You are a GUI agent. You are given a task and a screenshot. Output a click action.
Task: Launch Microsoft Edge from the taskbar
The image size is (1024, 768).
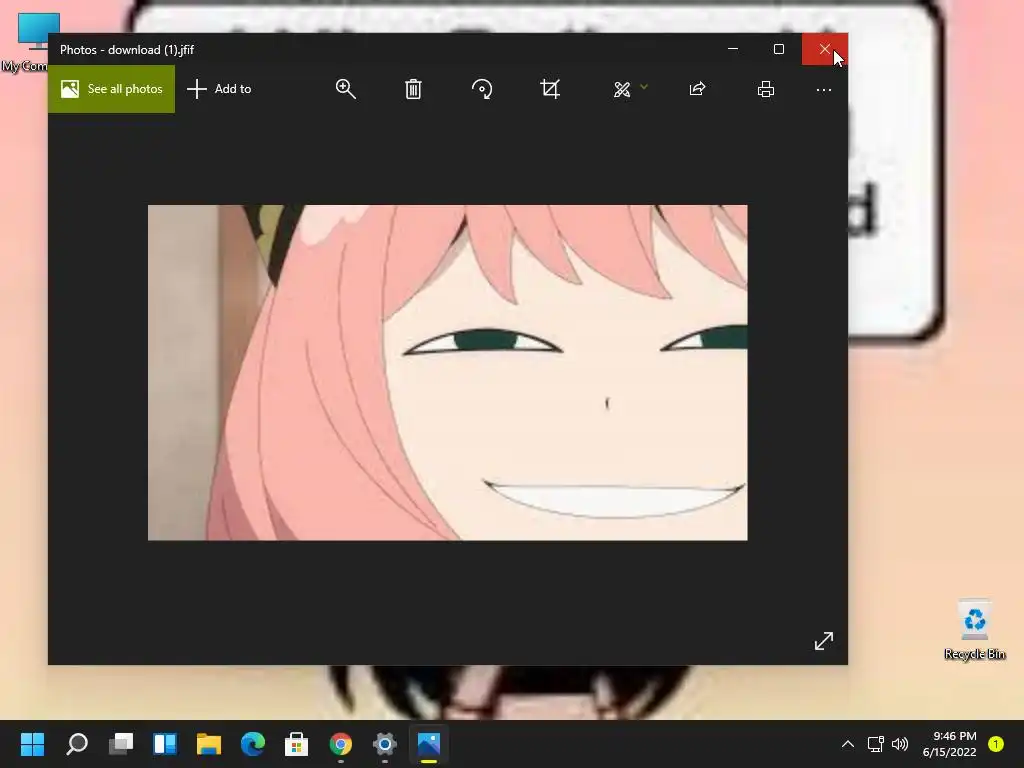coord(253,744)
